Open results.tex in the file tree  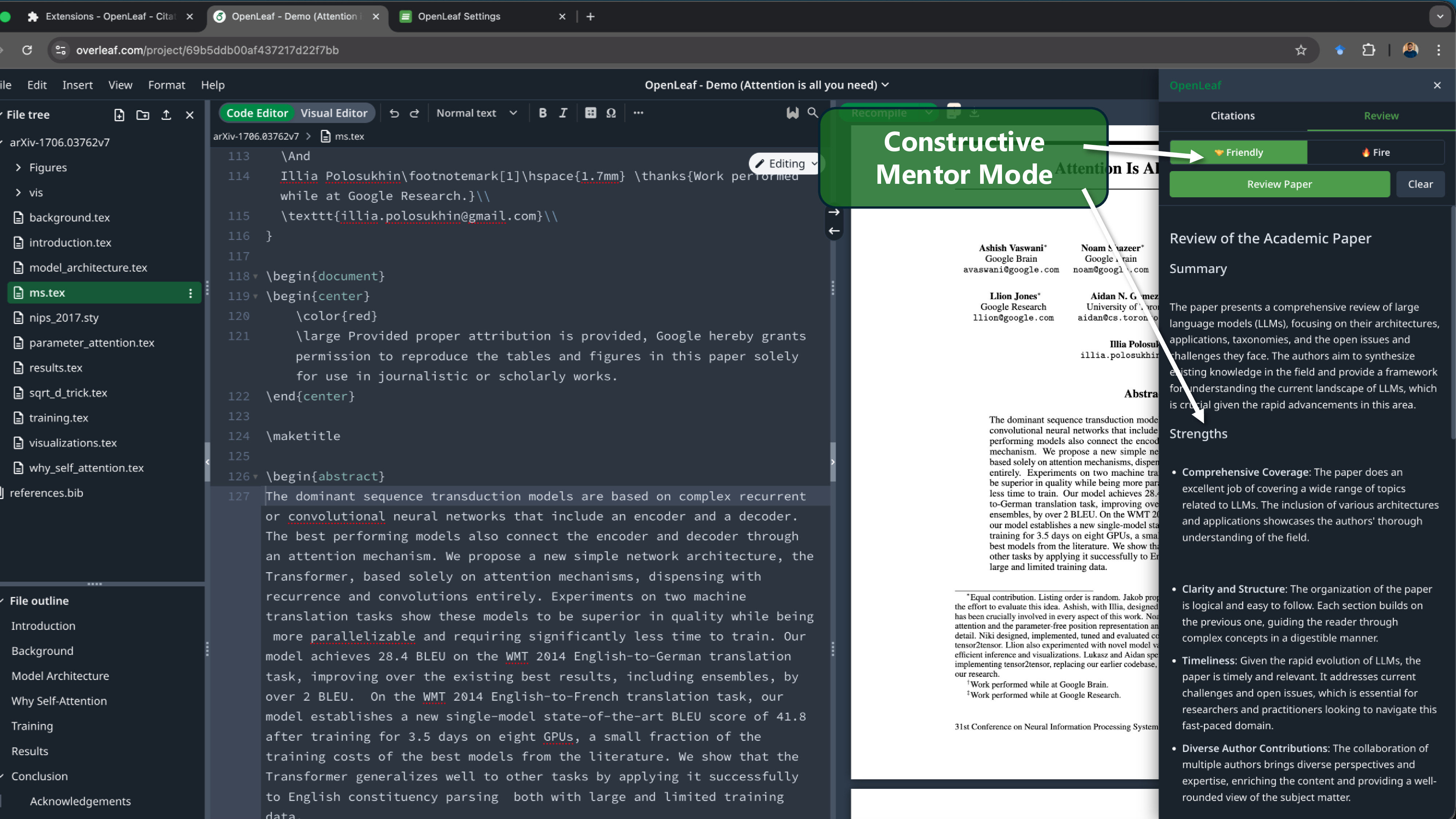pyautogui.click(x=56, y=368)
